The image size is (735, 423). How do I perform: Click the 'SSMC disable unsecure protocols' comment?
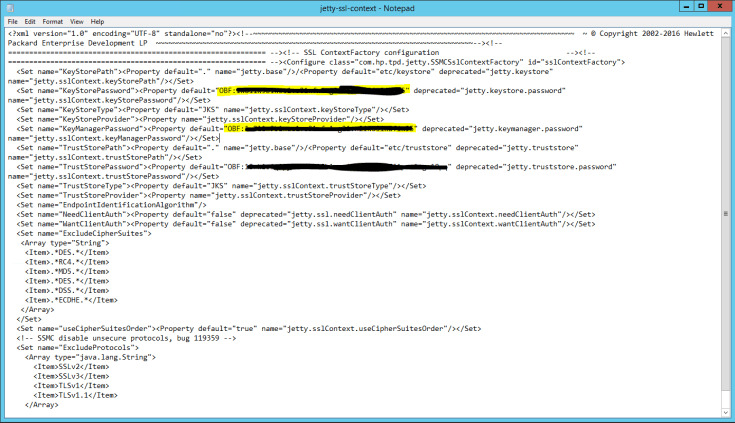[126, 338]
